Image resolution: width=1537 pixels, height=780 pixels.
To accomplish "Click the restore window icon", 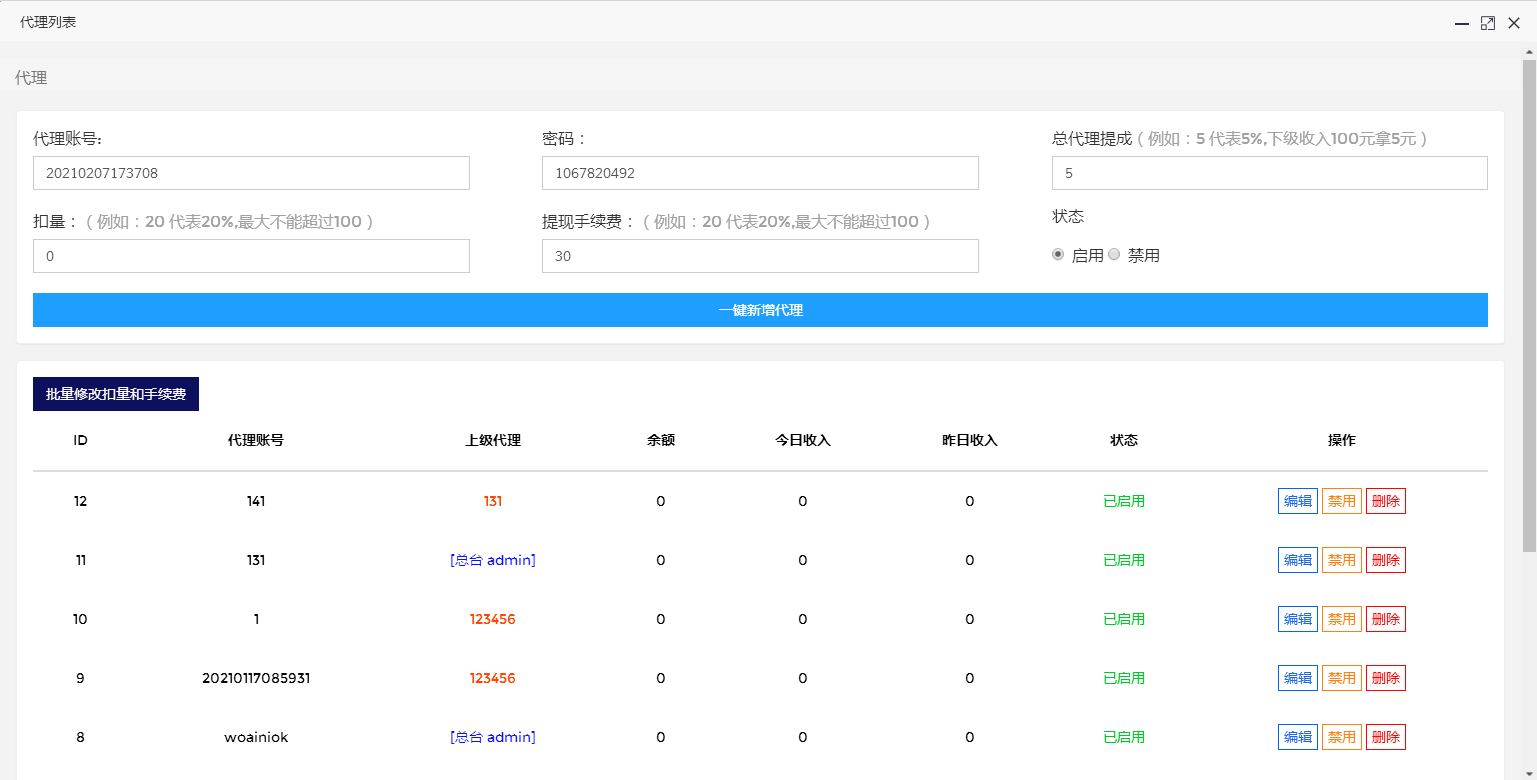I will click(1487, 22).
